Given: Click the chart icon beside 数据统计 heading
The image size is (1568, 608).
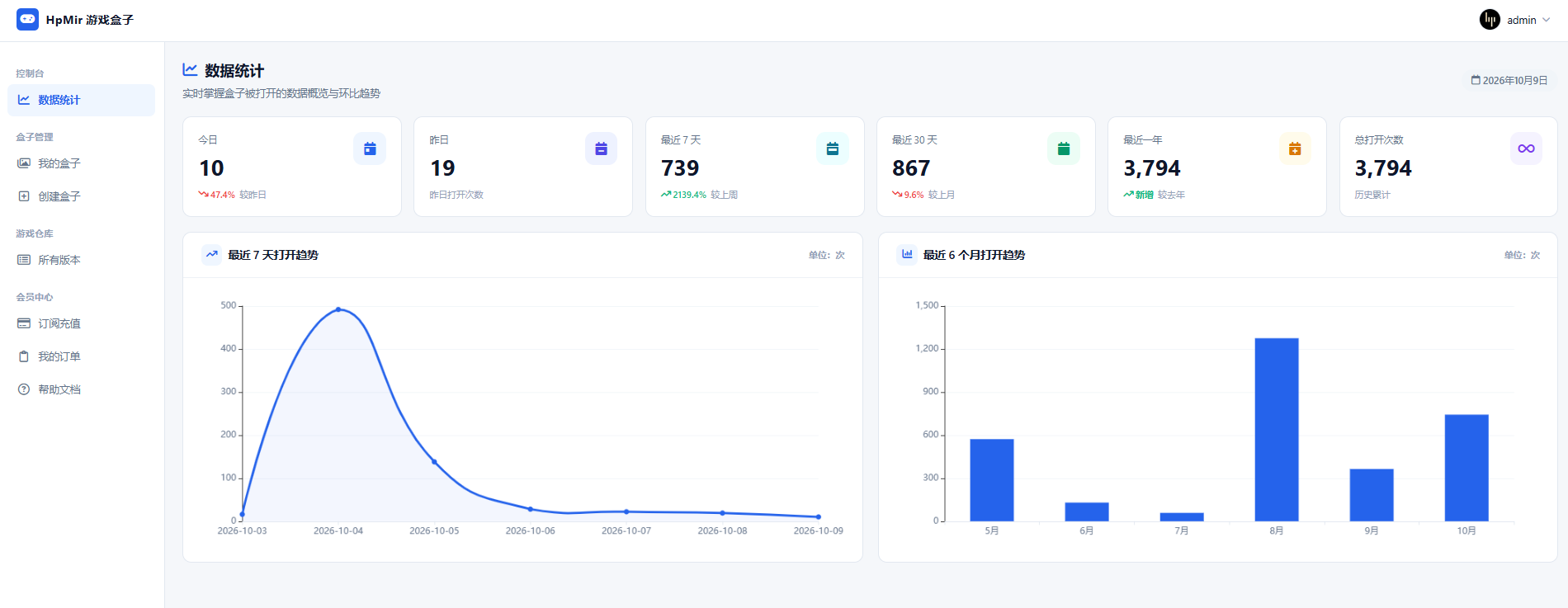Looking at the screenshot, I should point(190,70).
